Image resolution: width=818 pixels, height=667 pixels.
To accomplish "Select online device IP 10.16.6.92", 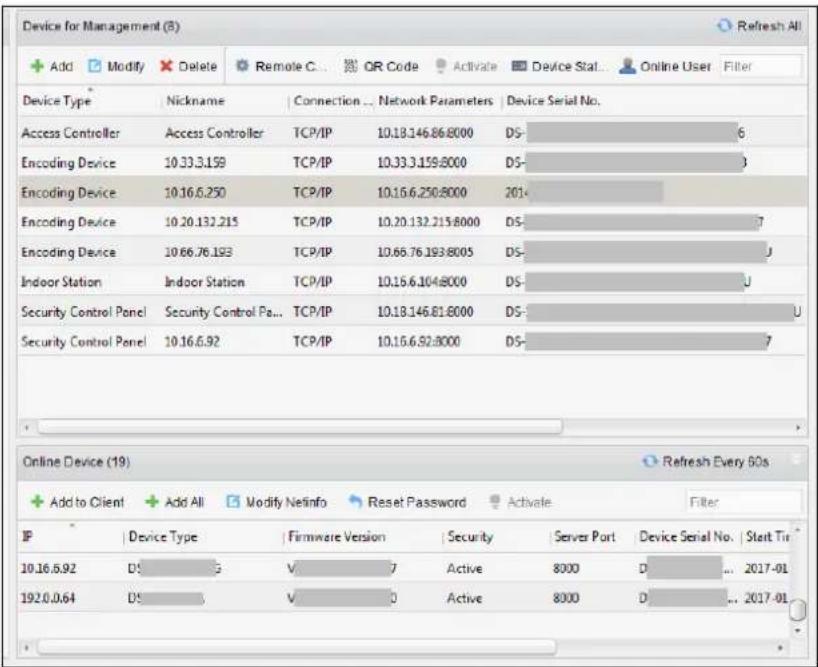I will pos(48,568).
